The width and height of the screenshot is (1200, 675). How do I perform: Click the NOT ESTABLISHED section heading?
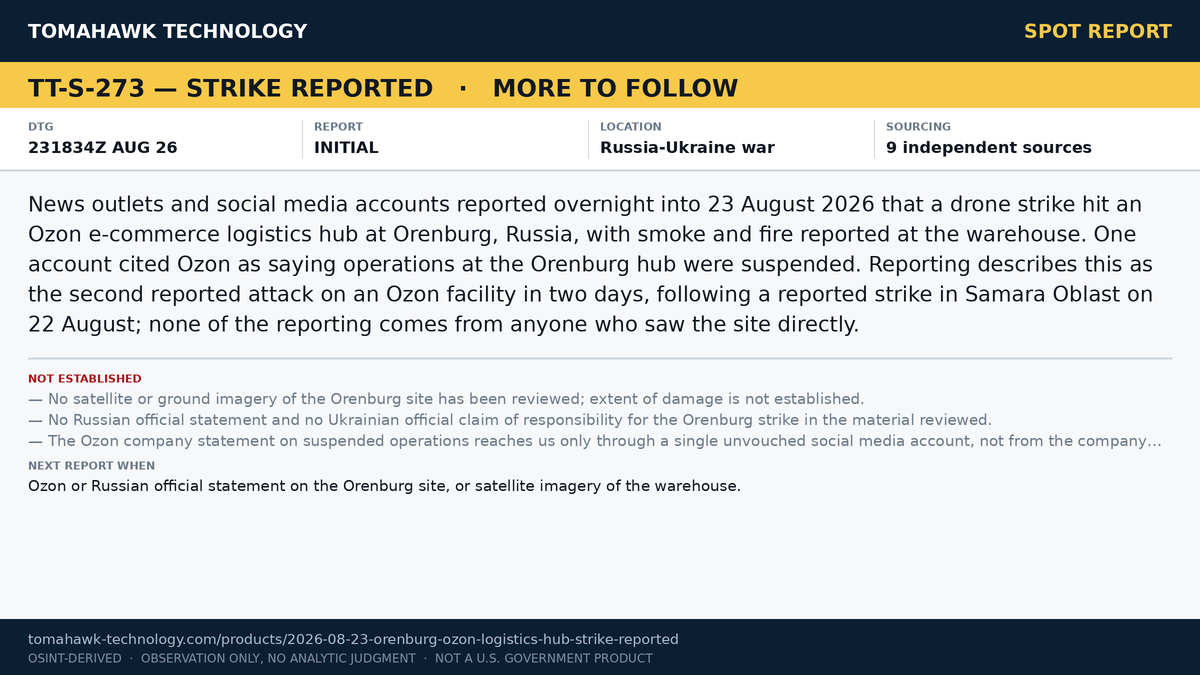point(85,379)
